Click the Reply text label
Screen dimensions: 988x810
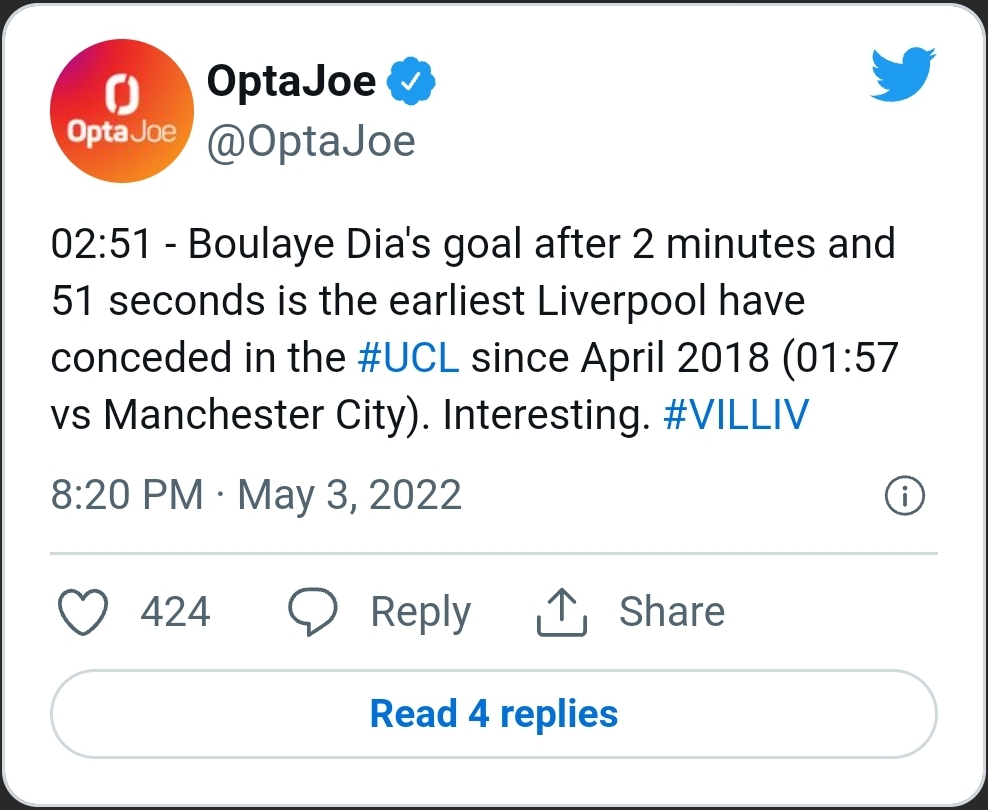pyautogui.click(x=420, y=612)
